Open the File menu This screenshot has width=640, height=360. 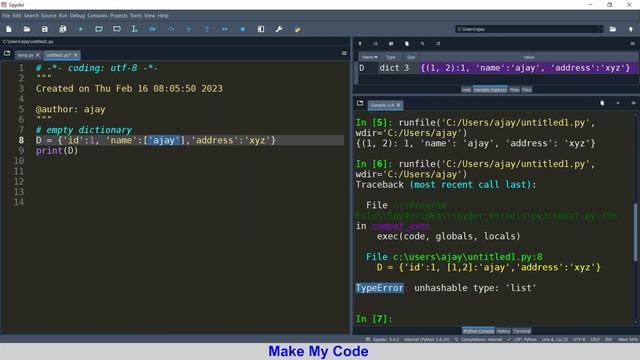tap(6, 16)
